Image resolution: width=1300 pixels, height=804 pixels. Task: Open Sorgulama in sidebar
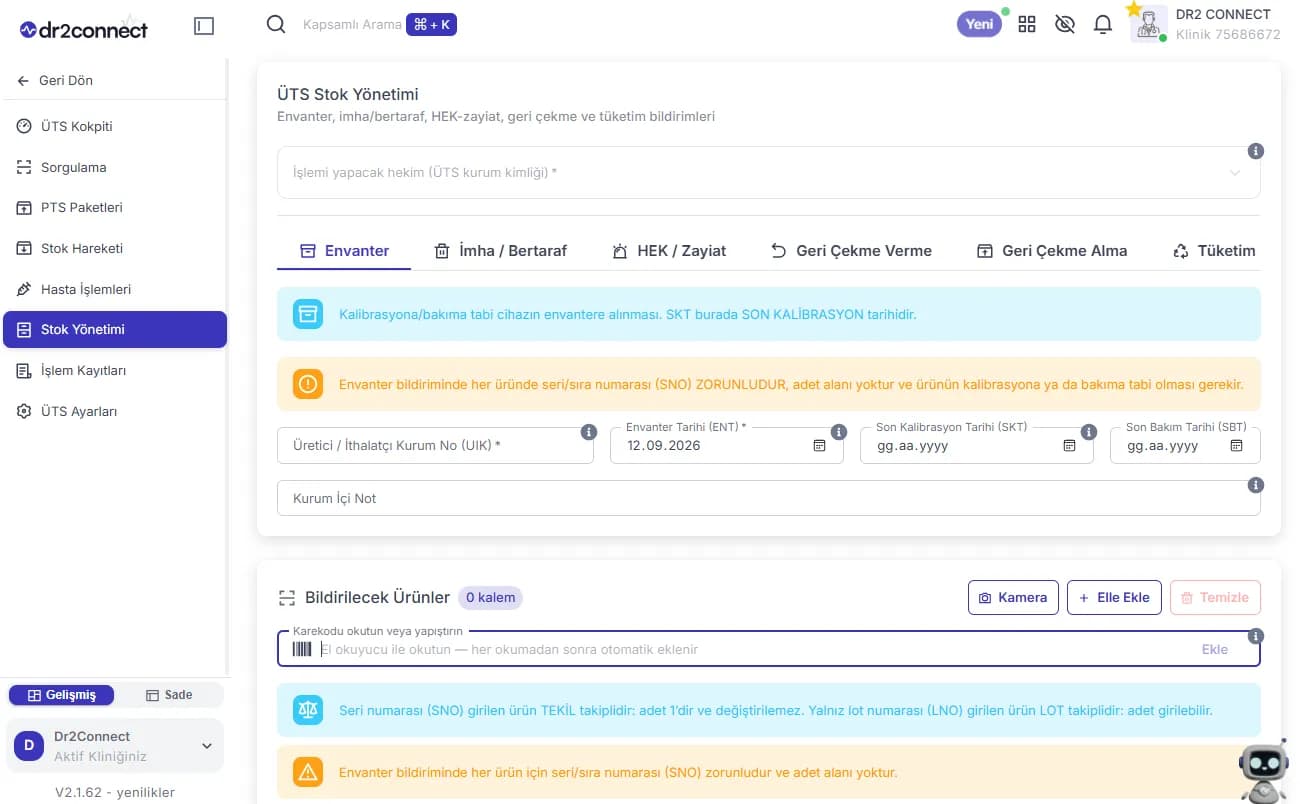point(115,167)
